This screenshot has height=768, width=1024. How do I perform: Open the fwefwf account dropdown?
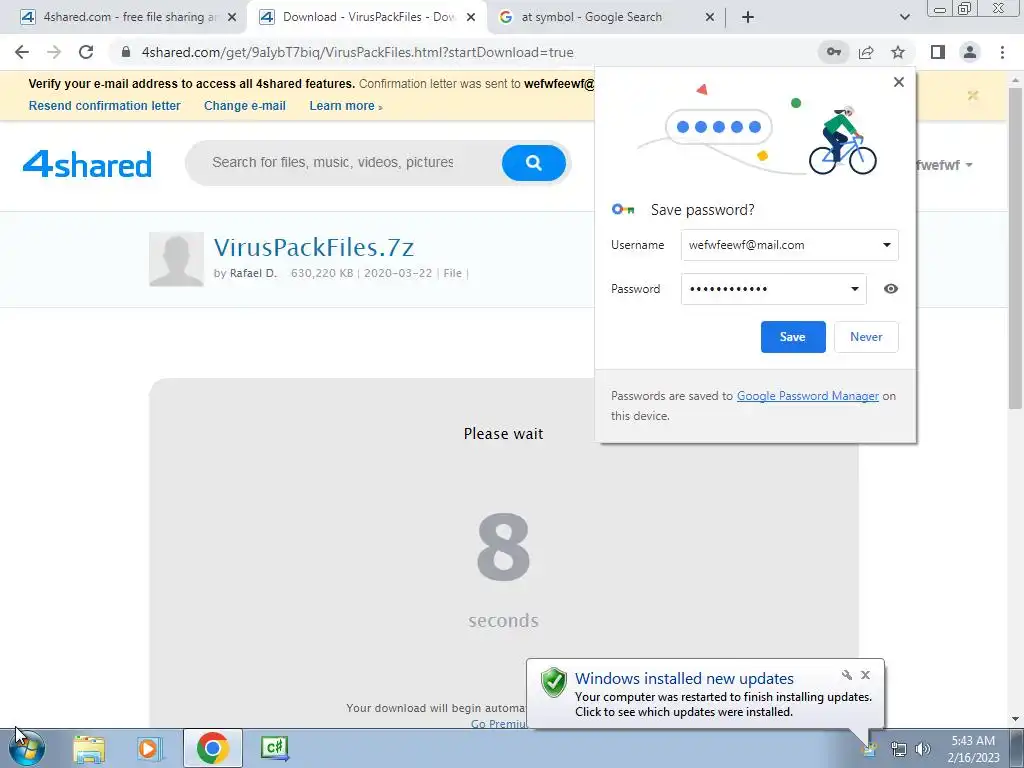(944, 165)
